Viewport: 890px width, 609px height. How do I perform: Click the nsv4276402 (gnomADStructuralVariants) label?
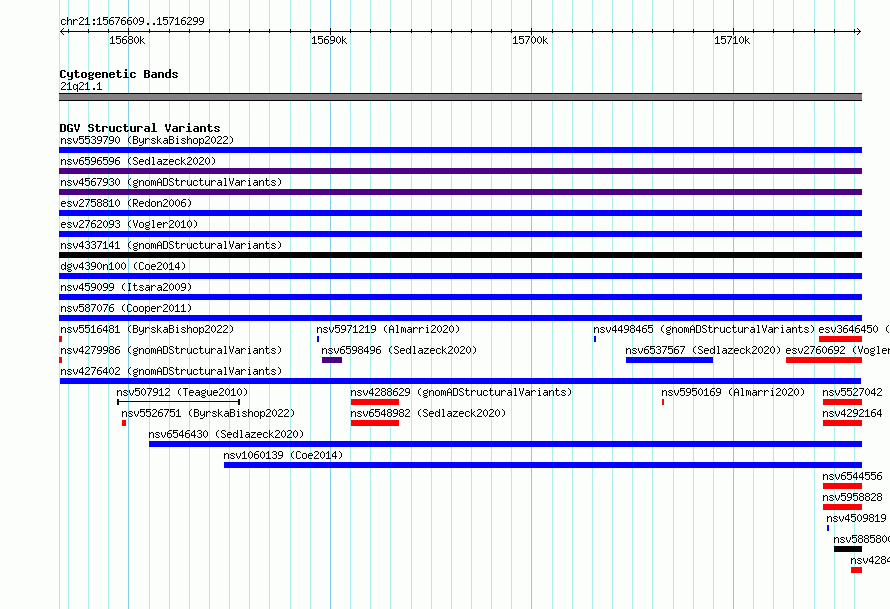pyautogui.click(x=171, y=371)
